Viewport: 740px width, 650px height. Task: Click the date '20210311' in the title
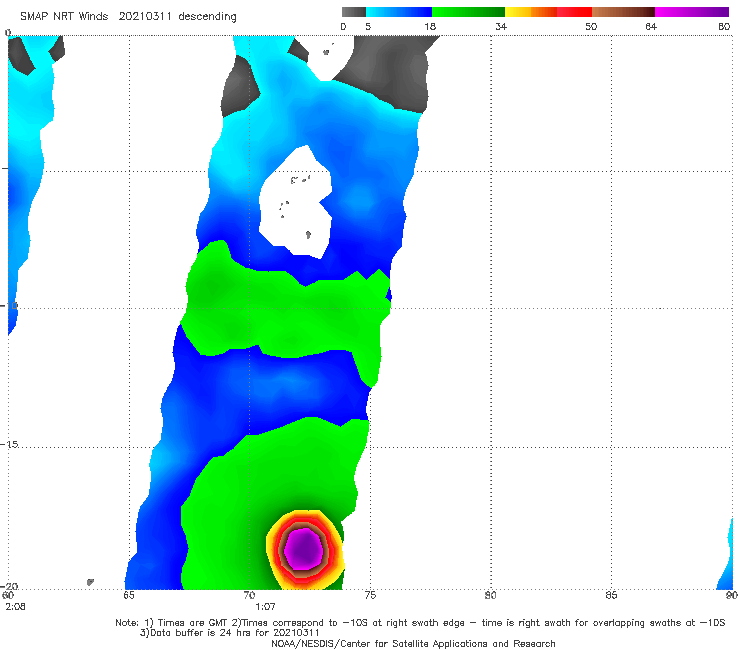coord(145,17)
